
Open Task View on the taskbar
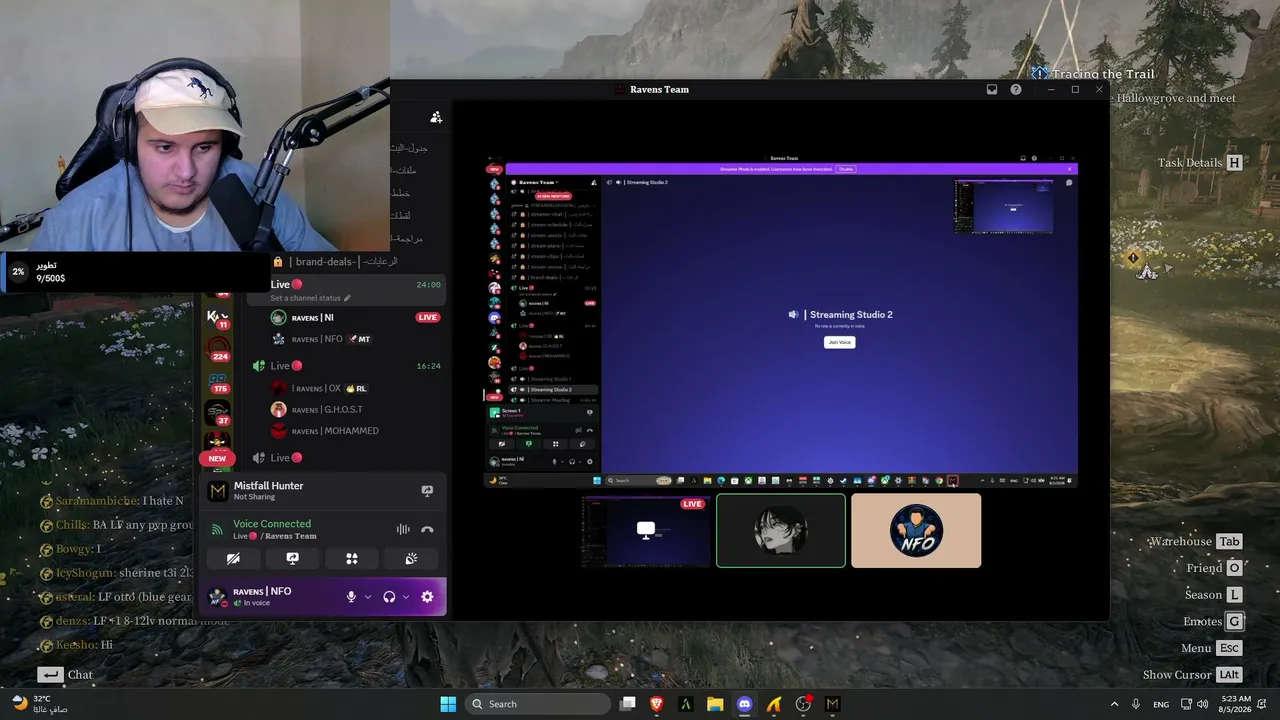coord(628,704)
